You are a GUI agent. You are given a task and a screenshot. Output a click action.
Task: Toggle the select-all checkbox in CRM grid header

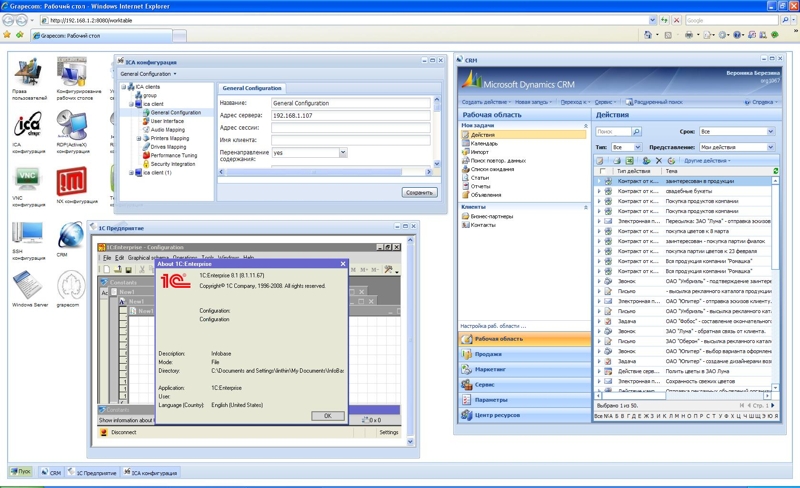coord(603,171)
